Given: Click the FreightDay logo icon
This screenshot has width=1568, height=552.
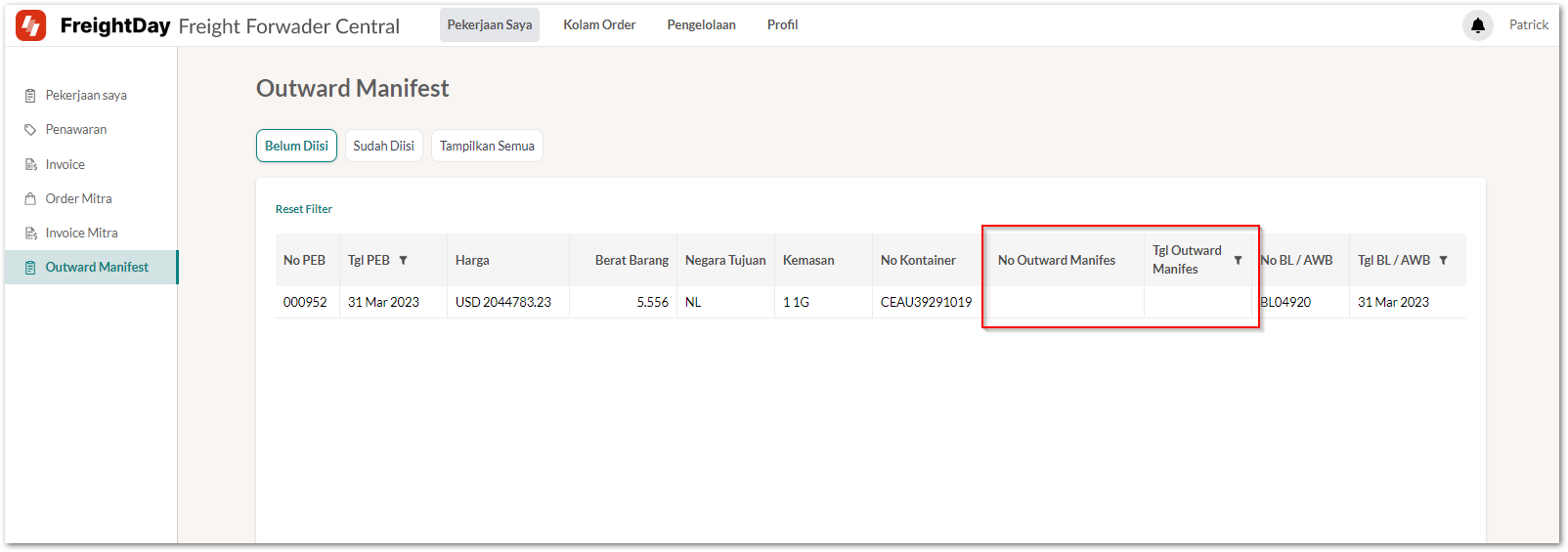Looking at the screenshot, I should (x=31, y=25).
